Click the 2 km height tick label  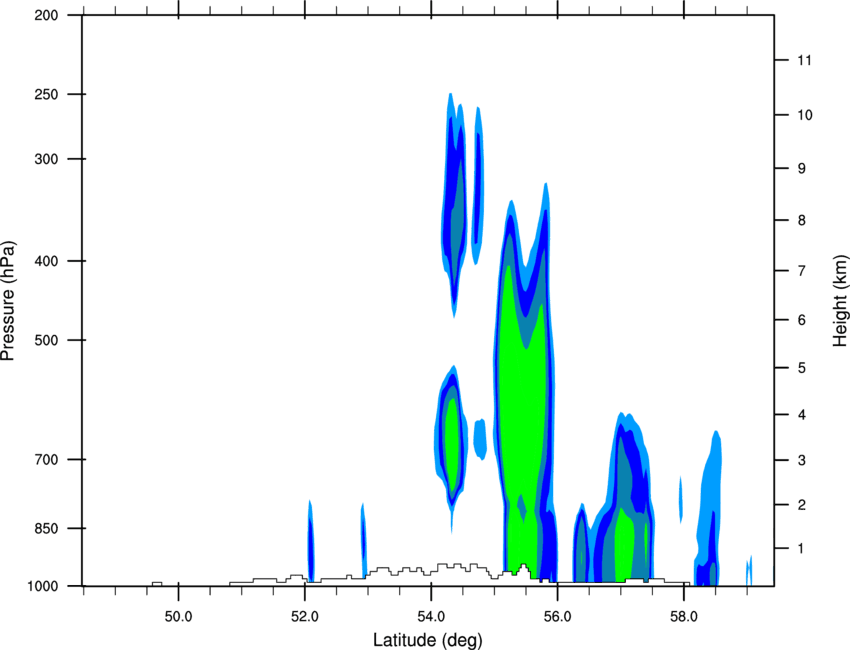pos(802,505)
